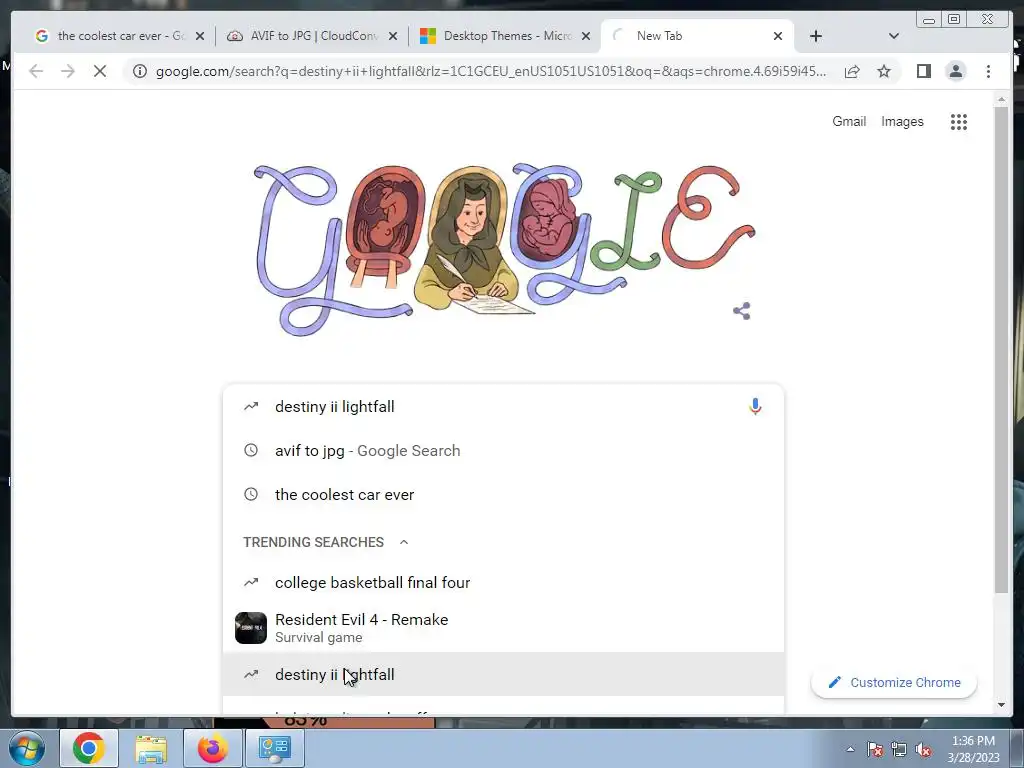1024x768 pixels.
Task: Click the search box containing 'destiny ii lightfall'
Action: tap(503, 406)
